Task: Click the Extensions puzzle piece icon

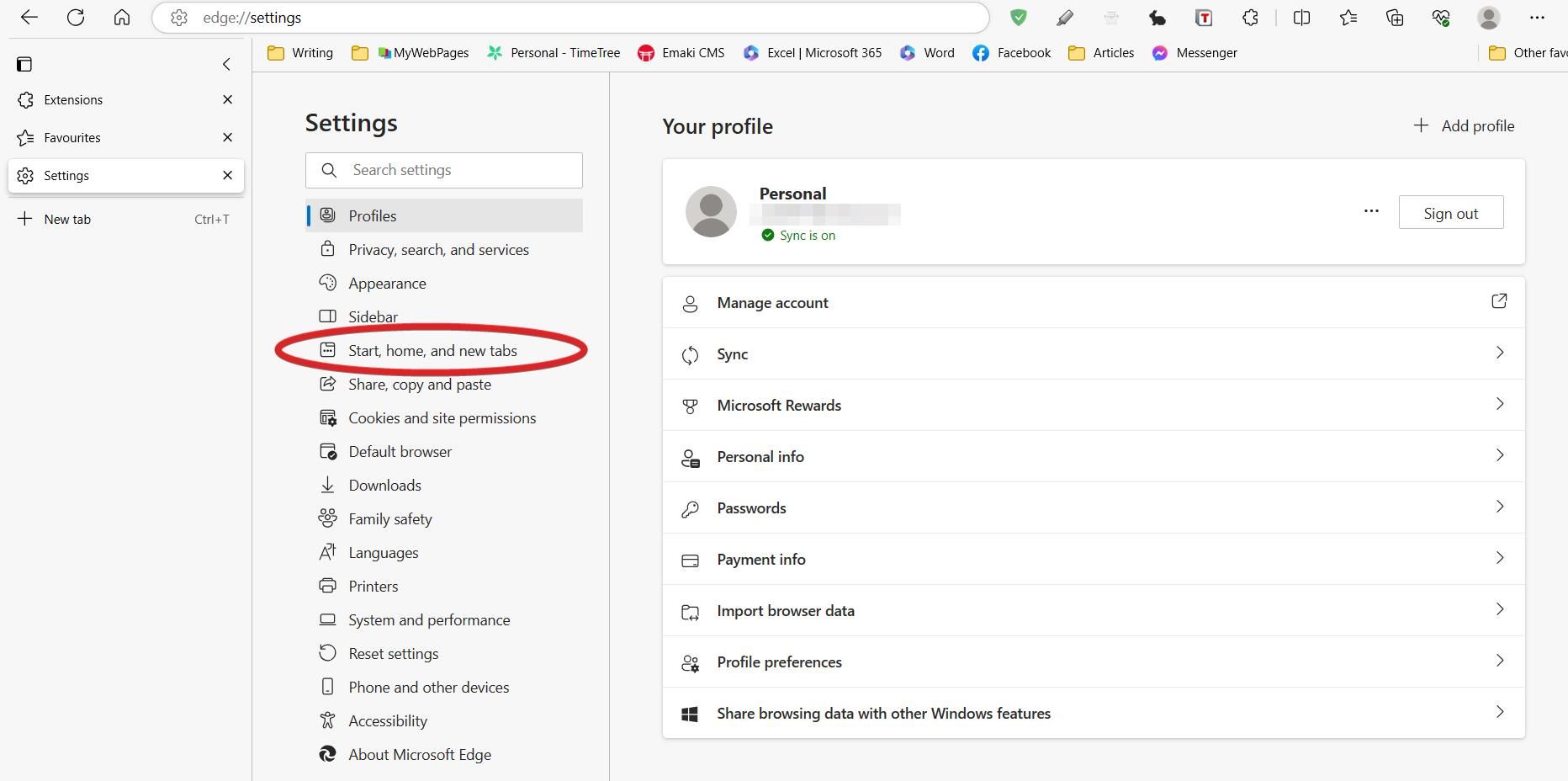Action: (x=1250, y=18)
